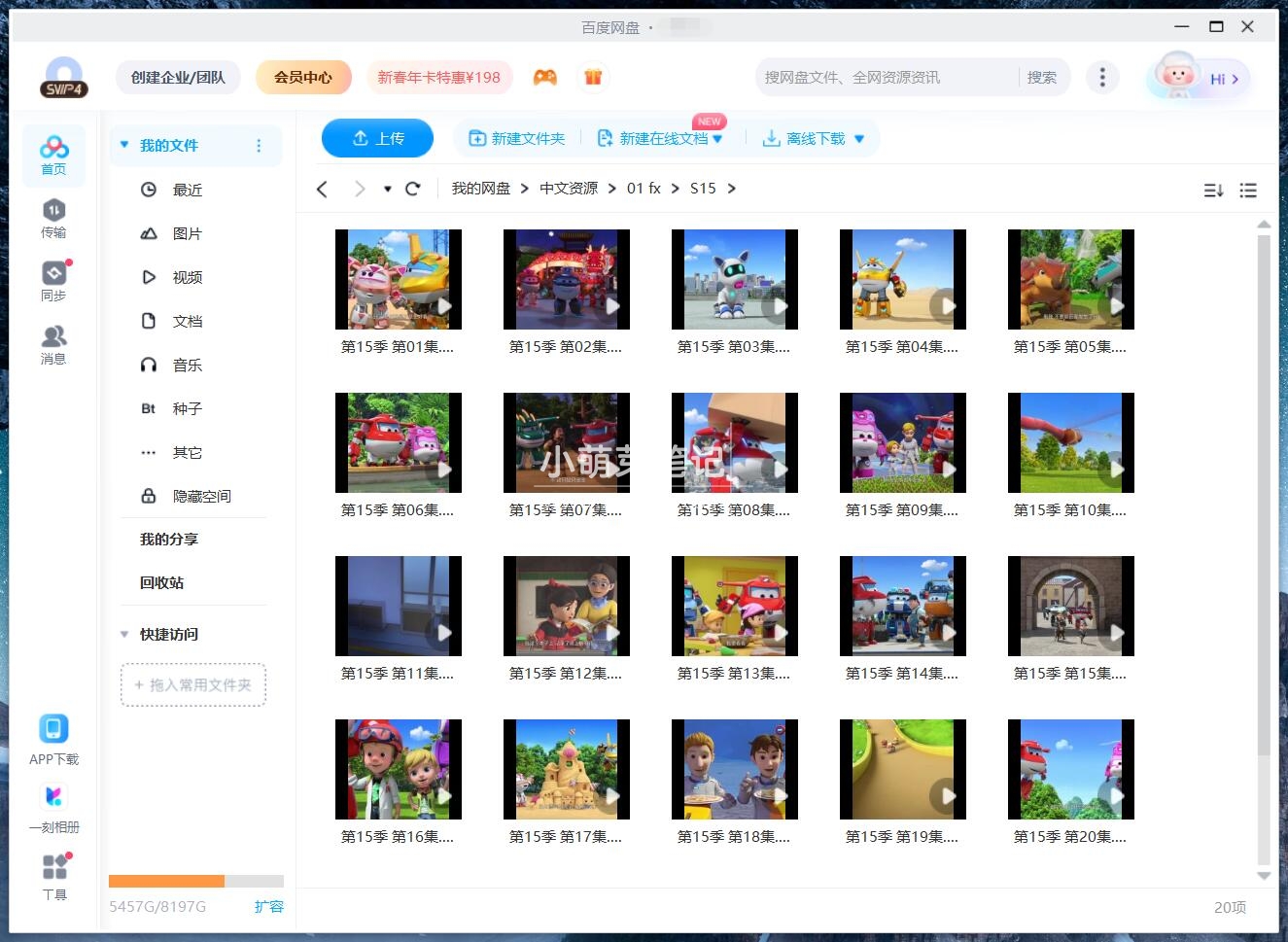Viewport: 1288px width, 942px height.
Task: Open the 新建在线文档 dropdown arrow
Action: pyautogui.click(x=716, y=138)
